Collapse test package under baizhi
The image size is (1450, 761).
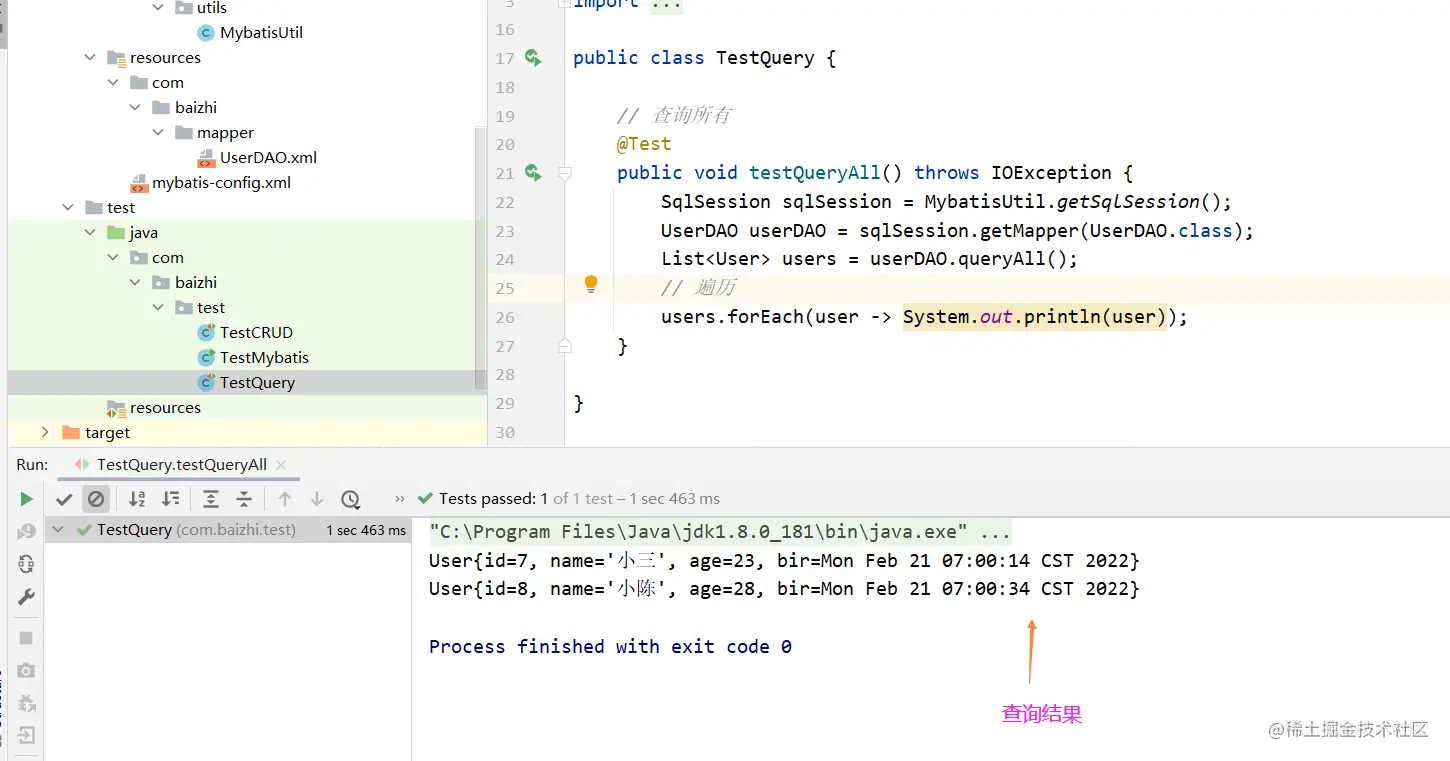point(158,308)
